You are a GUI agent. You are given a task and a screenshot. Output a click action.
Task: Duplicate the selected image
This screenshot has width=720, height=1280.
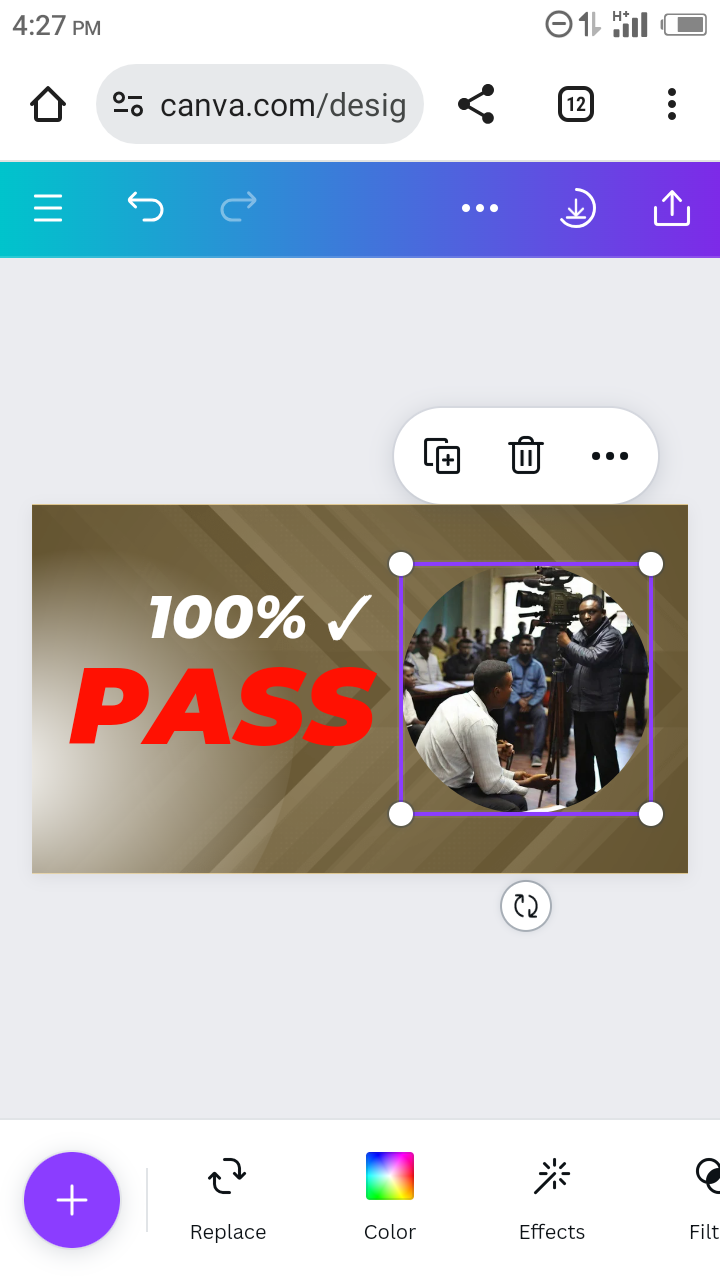click(442, 456)
